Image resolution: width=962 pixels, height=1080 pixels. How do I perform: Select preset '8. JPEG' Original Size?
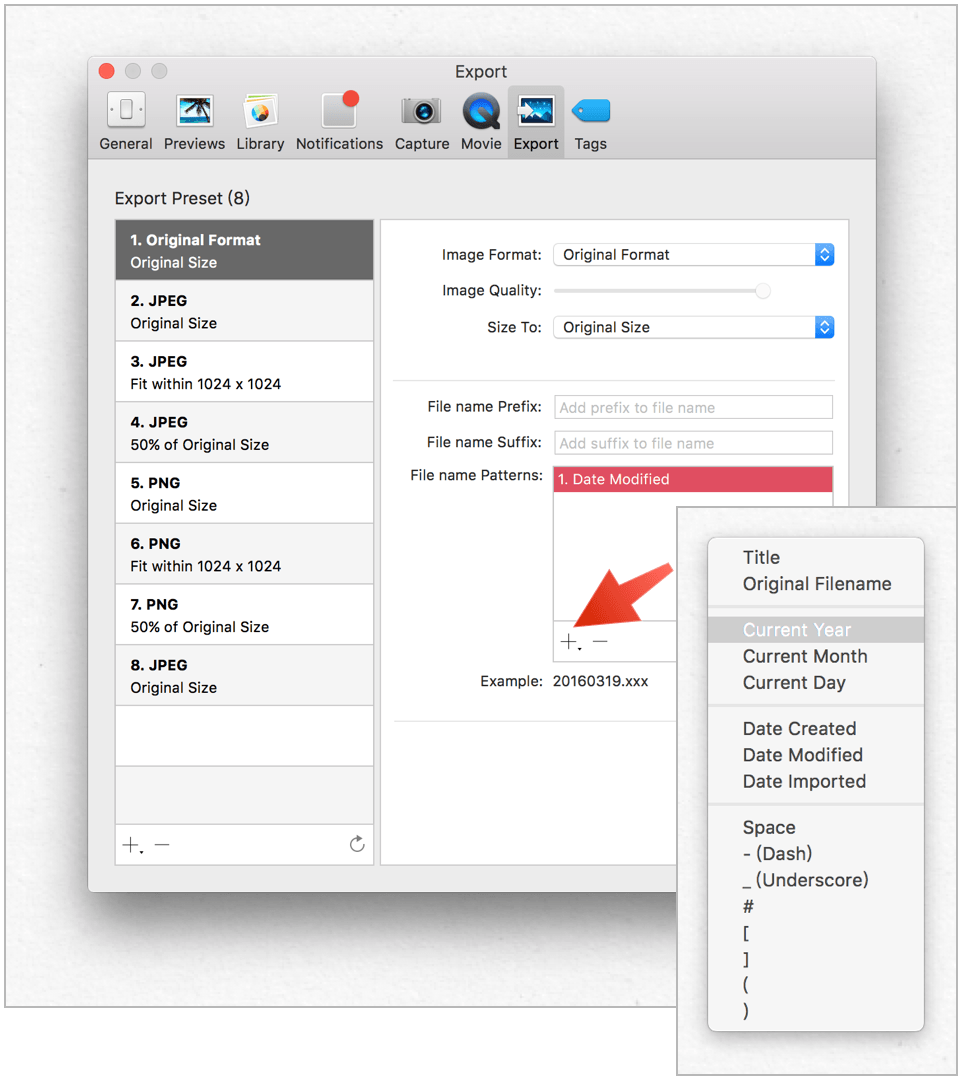[244, 676]
